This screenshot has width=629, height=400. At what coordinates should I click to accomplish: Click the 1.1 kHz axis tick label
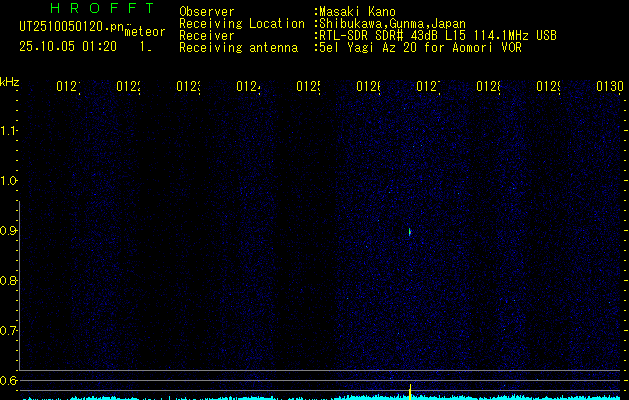pyautogui.click(x=8, y=131)
